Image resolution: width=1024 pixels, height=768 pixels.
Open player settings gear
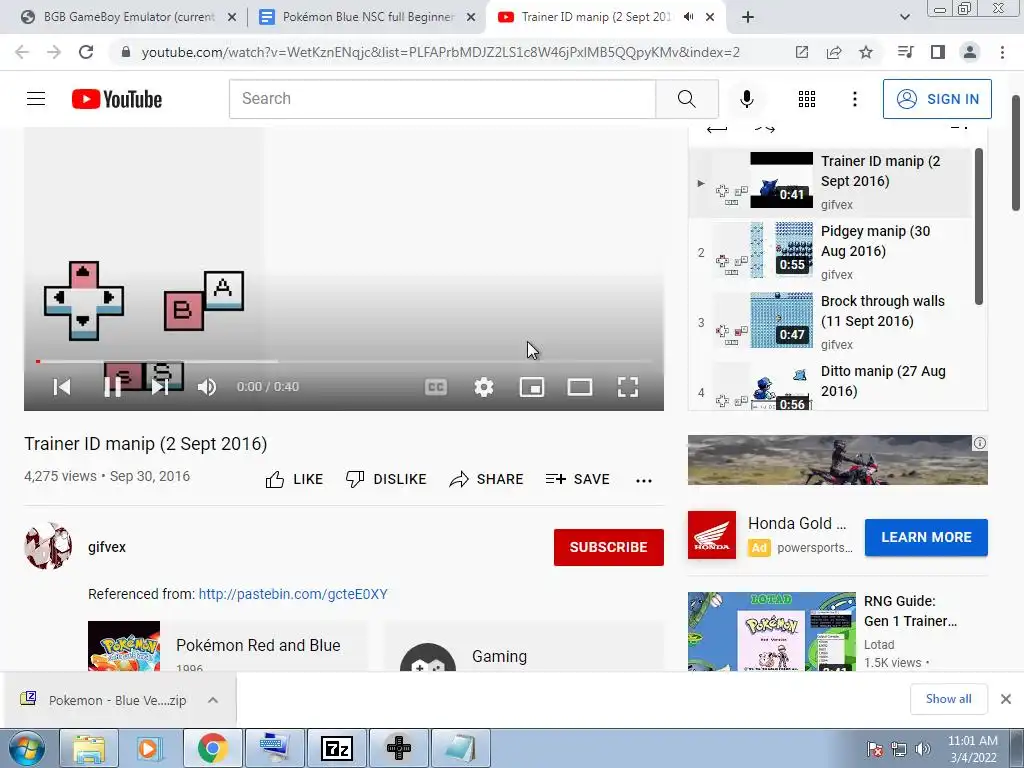pyautogui.click(x=483, y=387)
